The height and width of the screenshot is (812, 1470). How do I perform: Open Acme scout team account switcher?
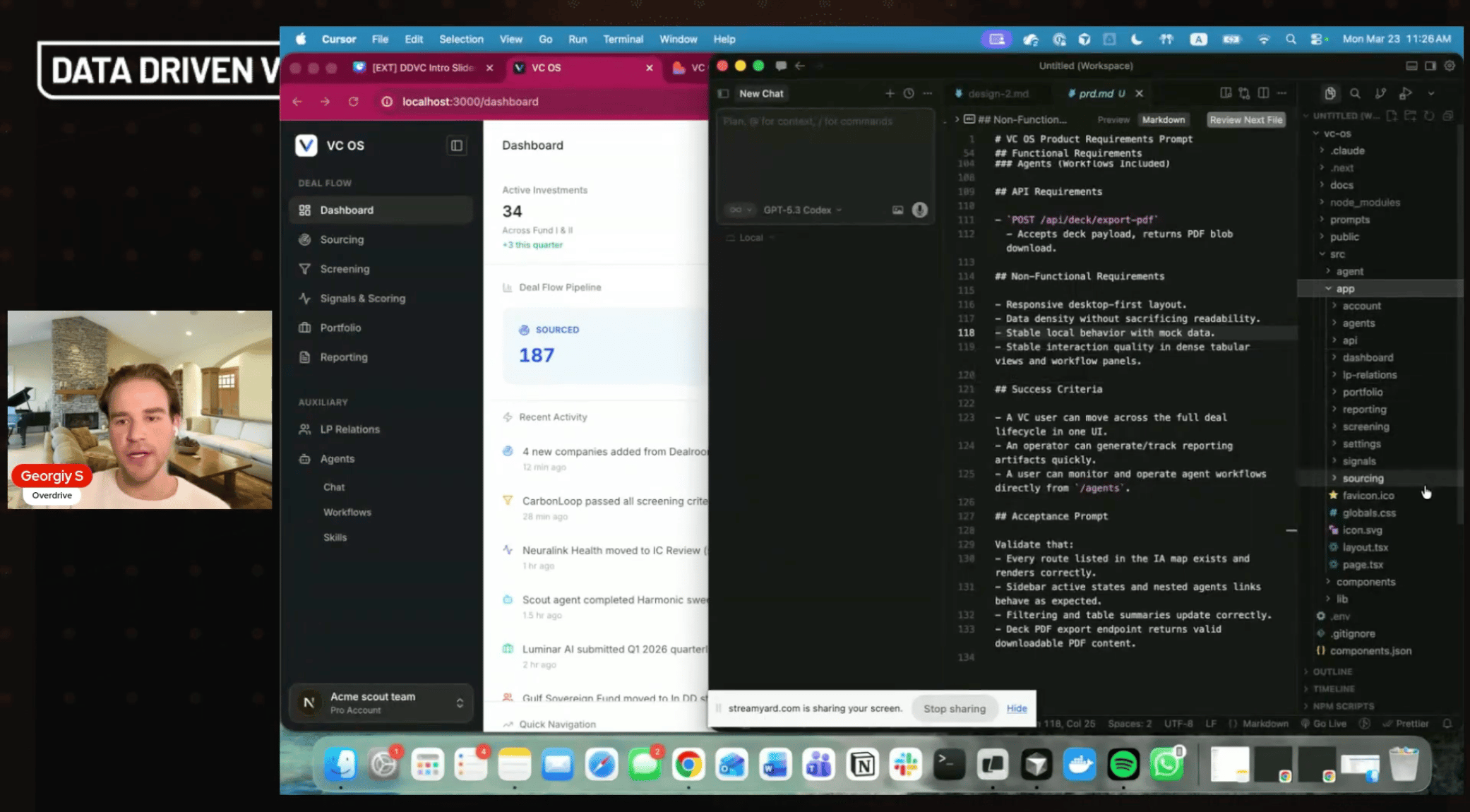381,703
